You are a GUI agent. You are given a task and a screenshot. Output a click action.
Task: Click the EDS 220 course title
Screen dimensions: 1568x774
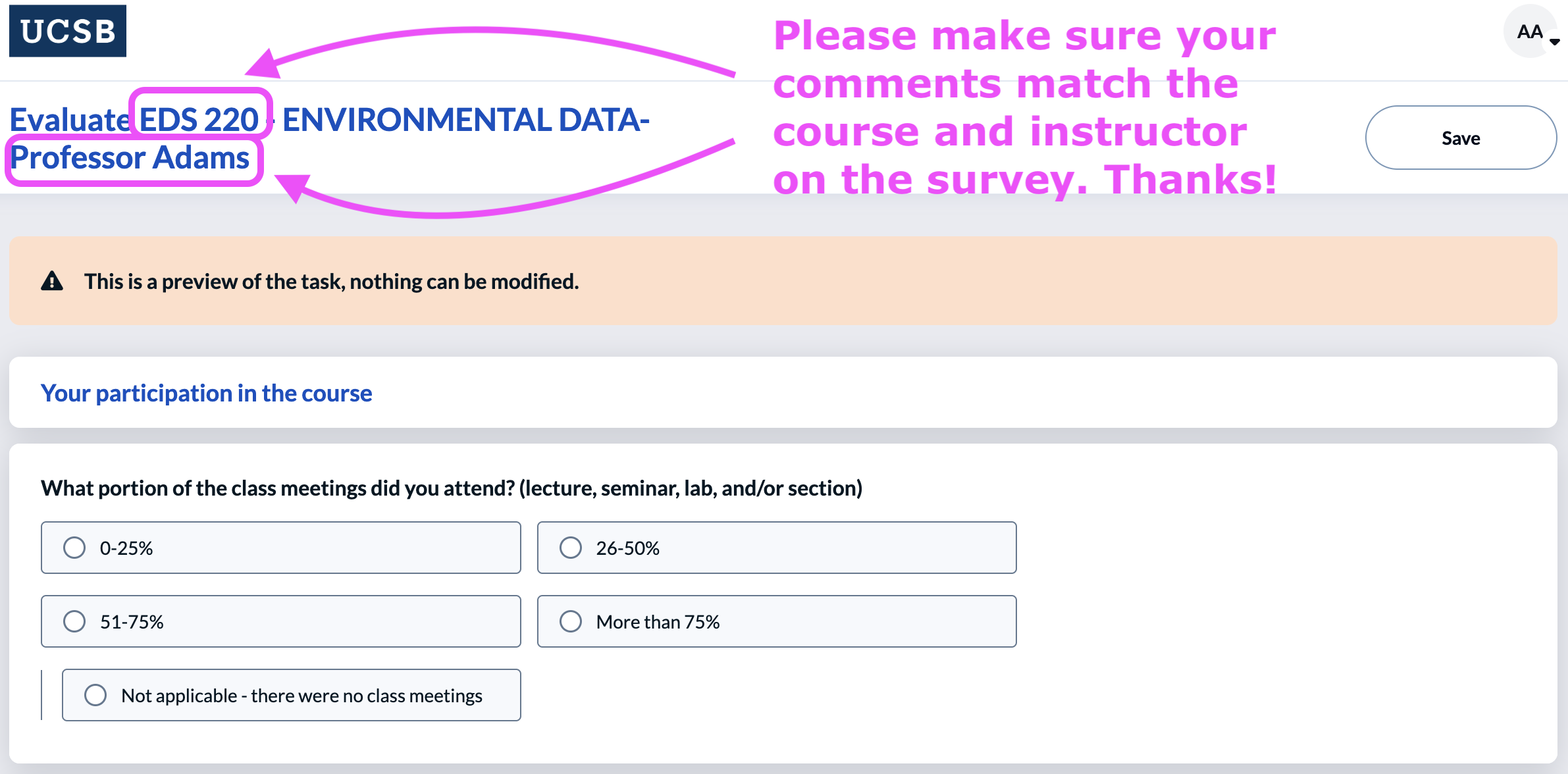(199, 119)
